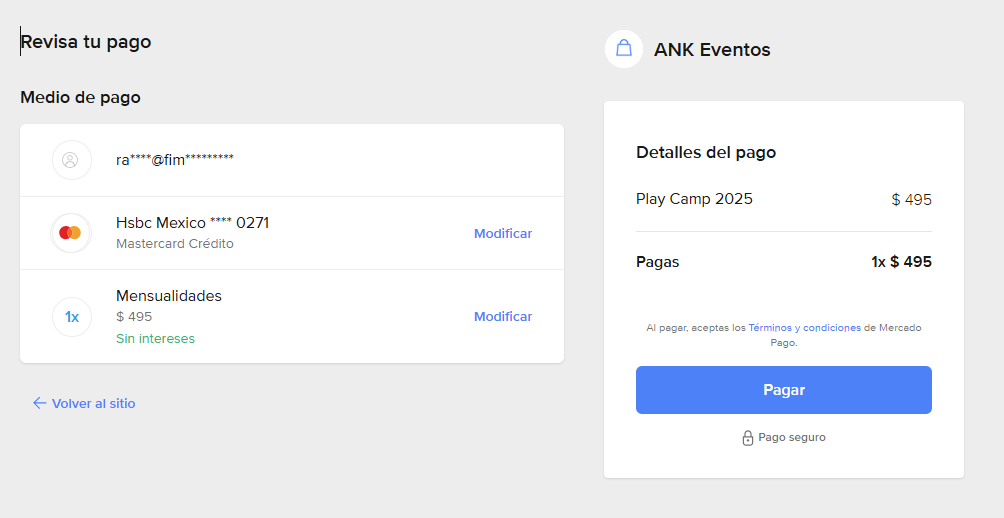This screenshot has width=1004, height=518.
Task: Click the Play Camp 2025 item name
Action: 694,199
